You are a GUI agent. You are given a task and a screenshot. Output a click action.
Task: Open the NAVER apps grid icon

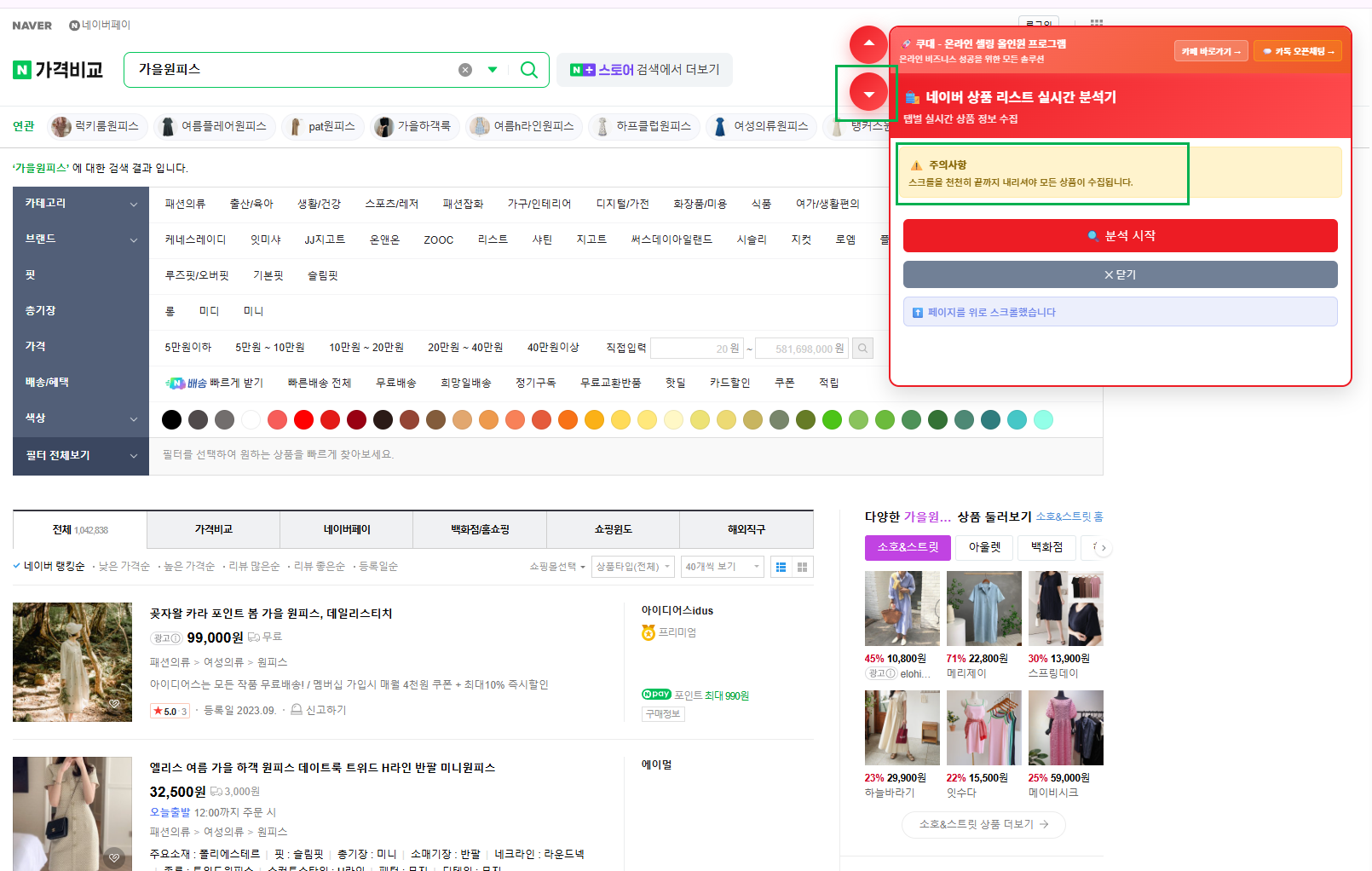point(1097,24)
